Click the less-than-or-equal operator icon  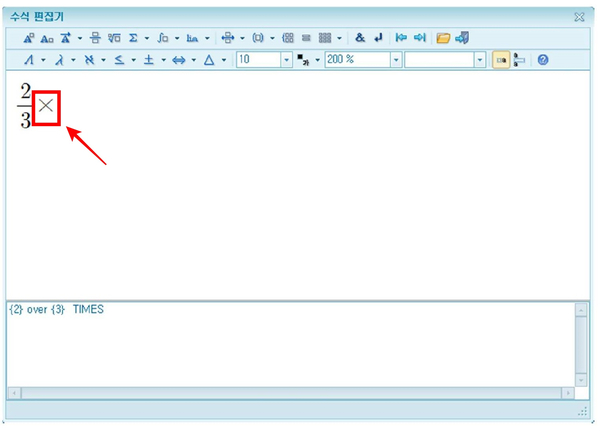119,60
